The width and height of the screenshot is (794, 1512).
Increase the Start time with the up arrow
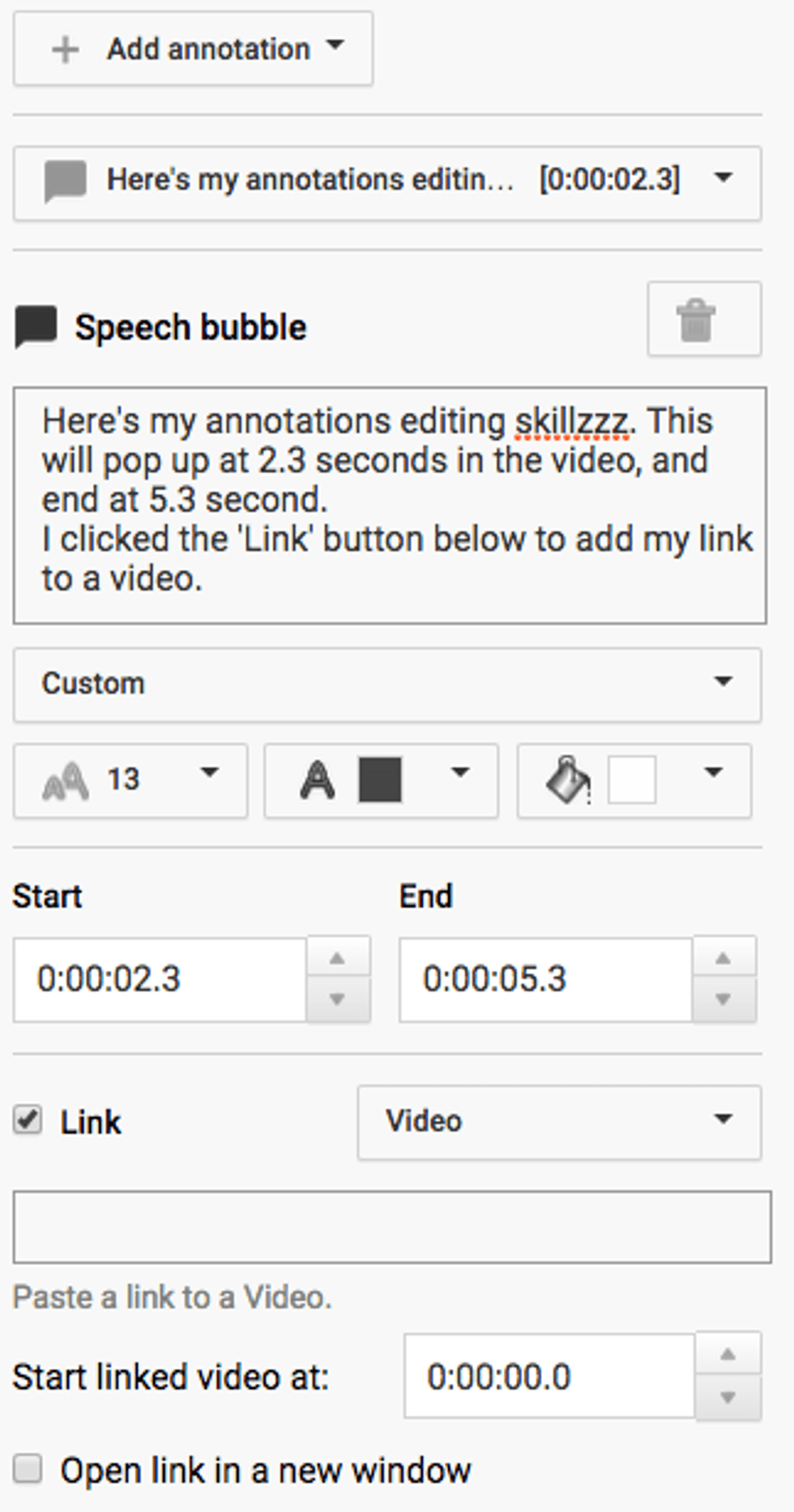click(337, 959)
